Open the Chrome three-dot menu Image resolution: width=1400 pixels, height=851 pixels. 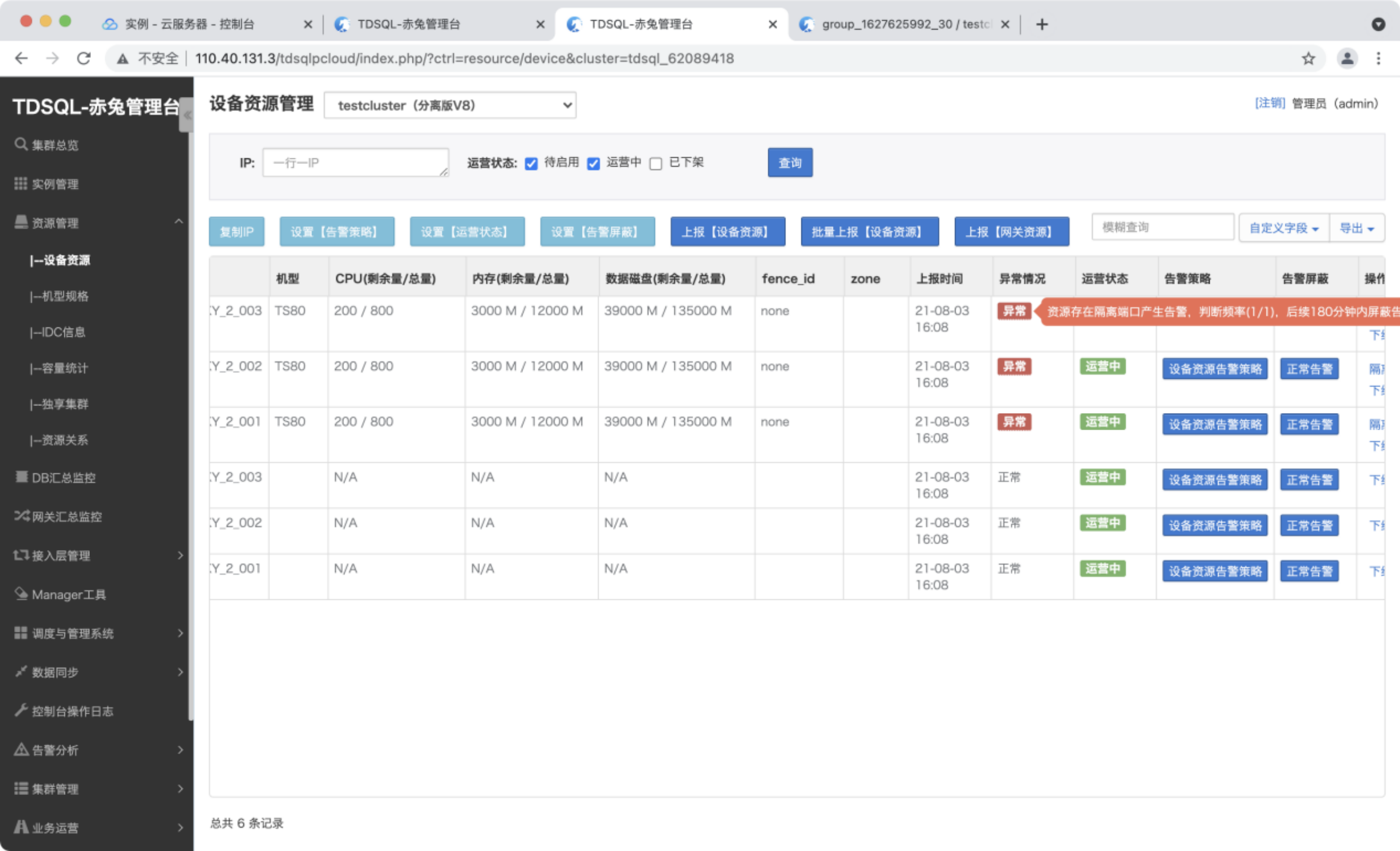[x=1378, y=59]
